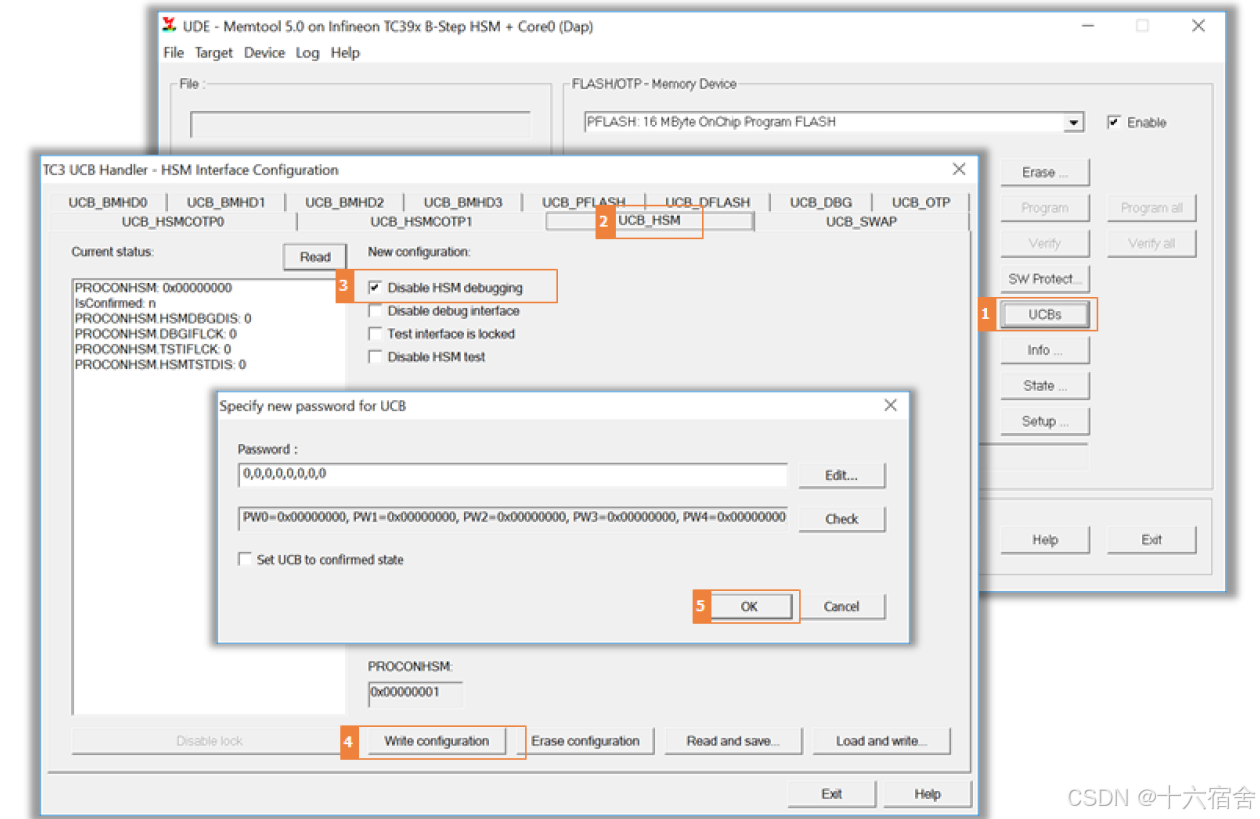Switch to the UCB_BMHD3 tab

[x=463, y=202]
